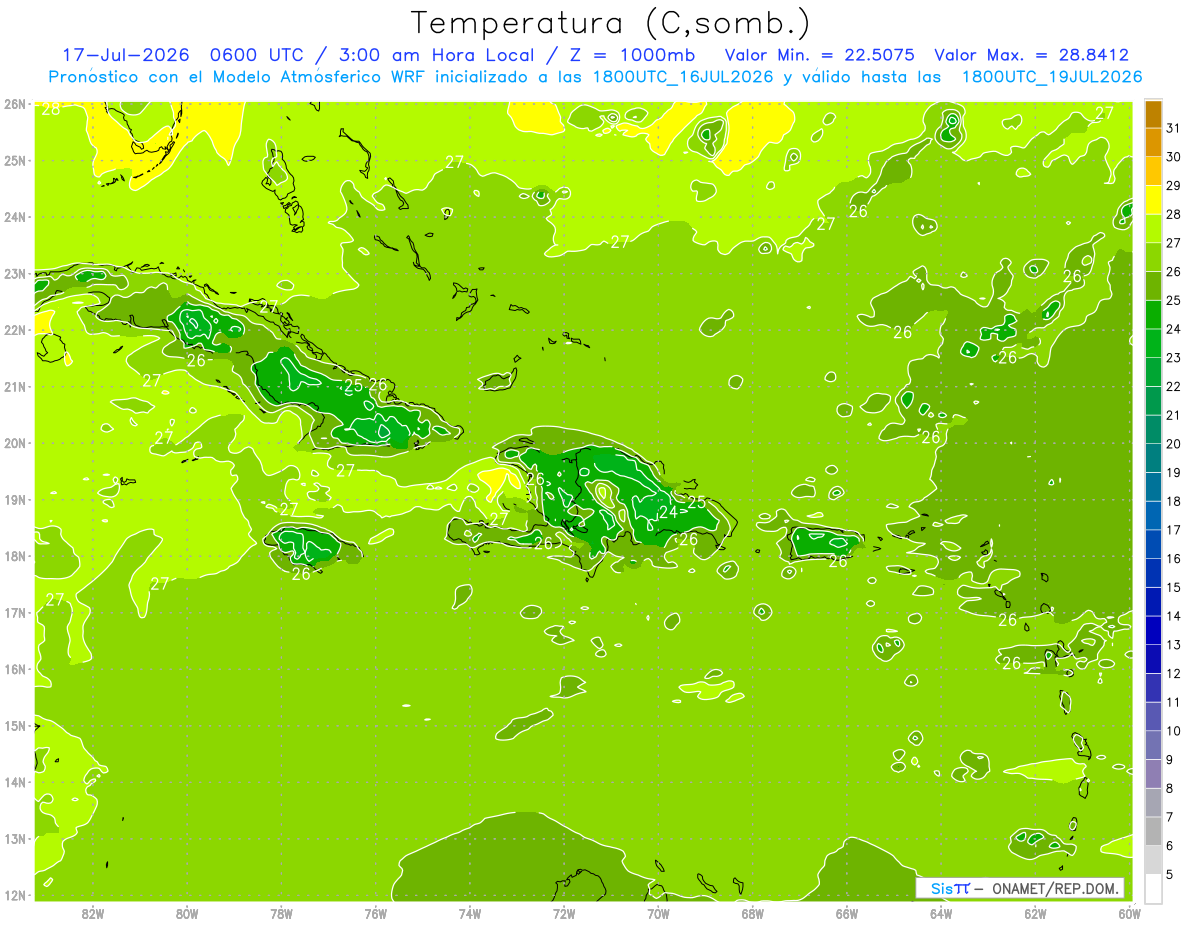This screenshot has height=927, width=1200.
Task: Pick the yellow swatch between 28 and 29
Action: tap(1153, 201)
